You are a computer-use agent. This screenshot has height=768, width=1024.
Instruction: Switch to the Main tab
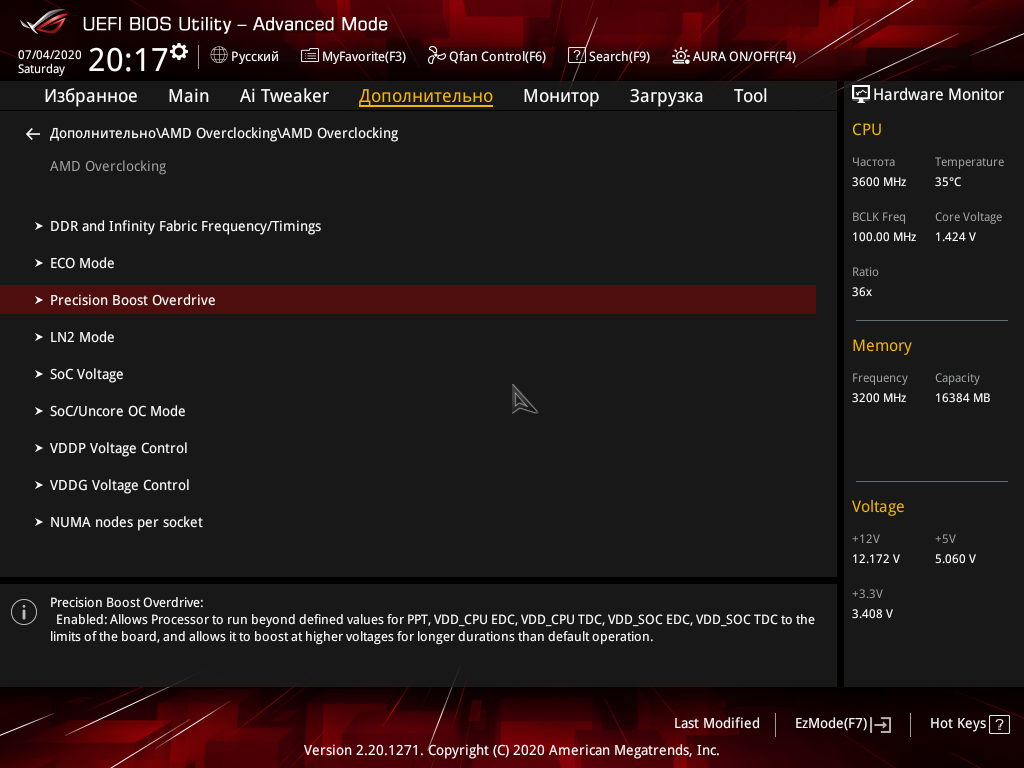[x=189, y=96]
